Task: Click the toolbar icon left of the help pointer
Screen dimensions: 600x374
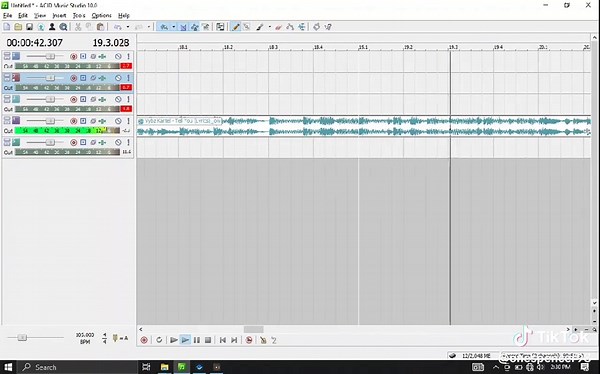Action: 316,27
